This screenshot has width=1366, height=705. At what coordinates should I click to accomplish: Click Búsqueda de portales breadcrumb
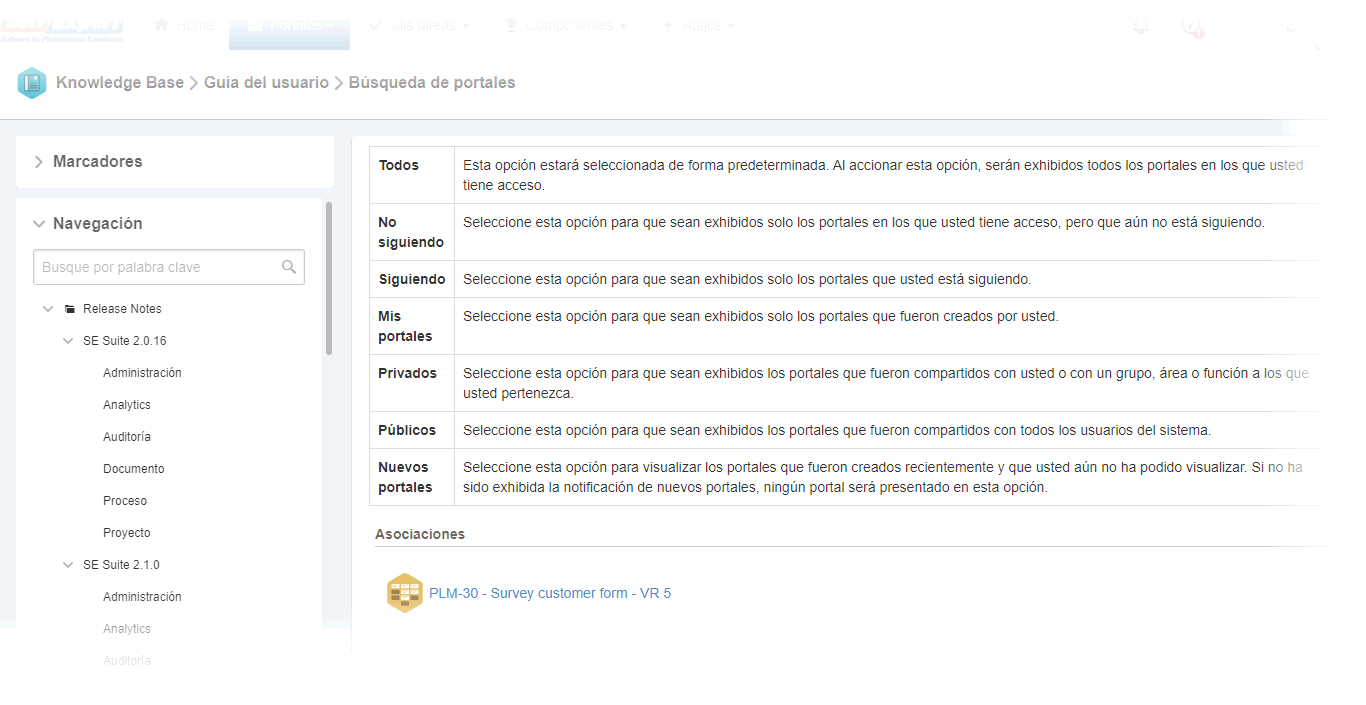point(432,83)
